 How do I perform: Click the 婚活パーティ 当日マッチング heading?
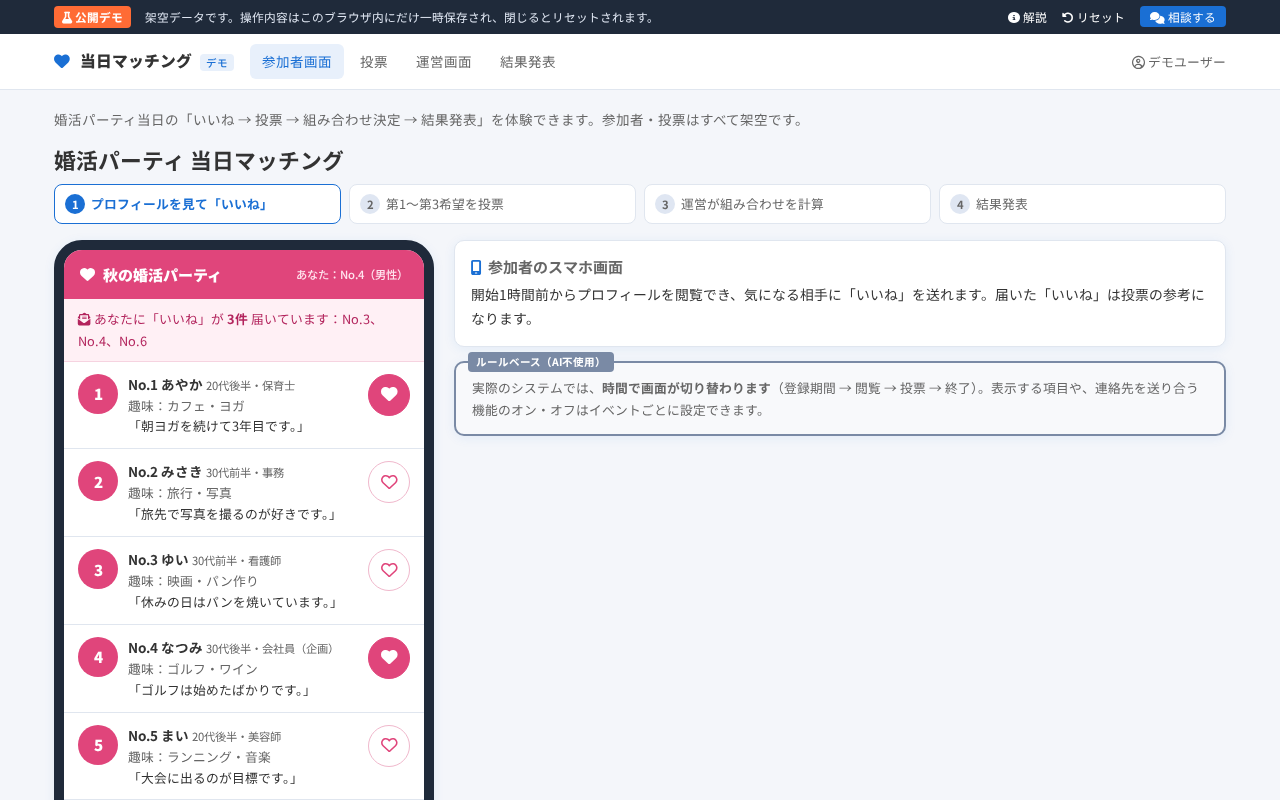198,161
